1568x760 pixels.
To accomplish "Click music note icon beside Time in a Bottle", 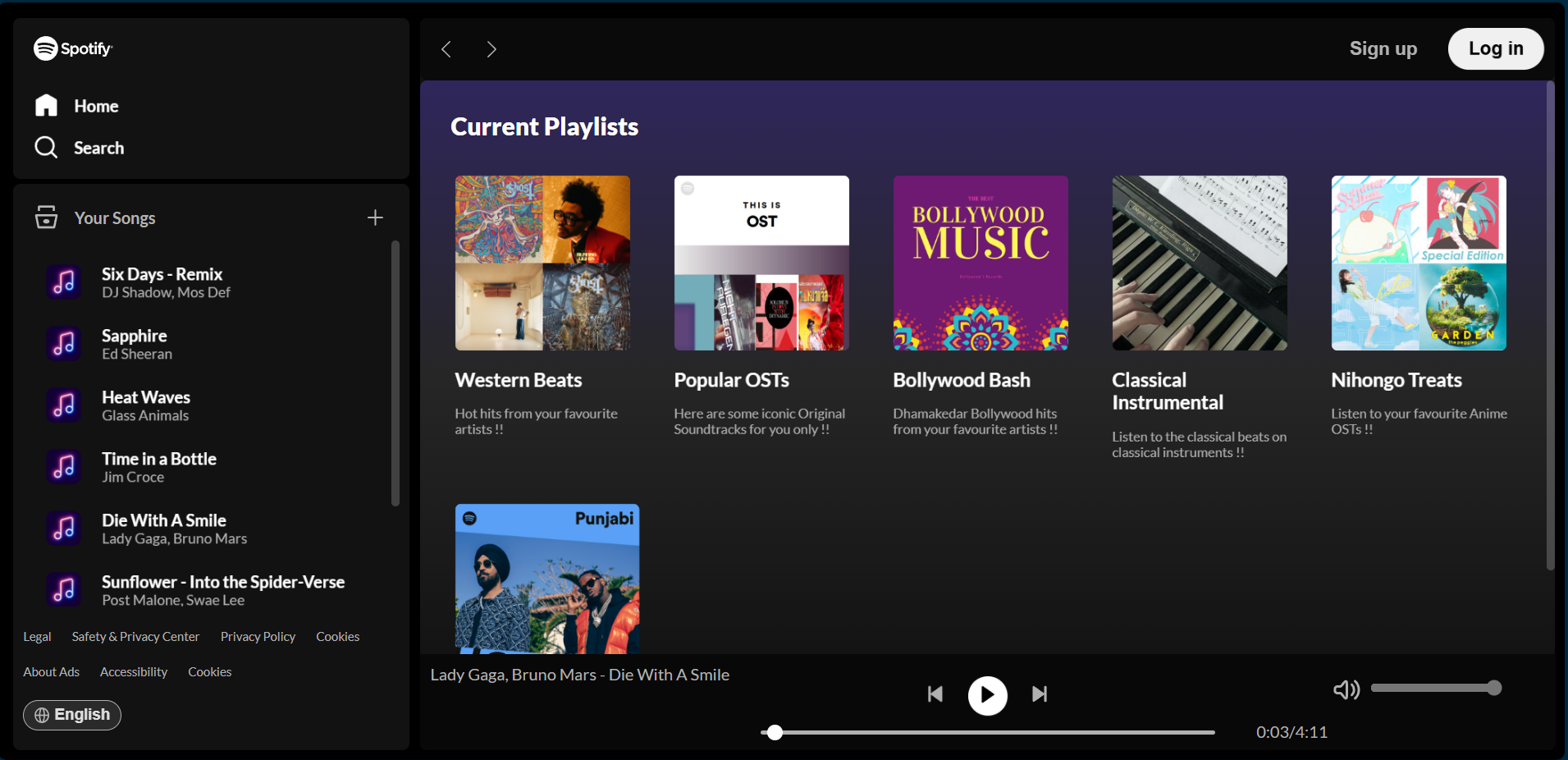I will pyautogui.click(x=64, y=467).
